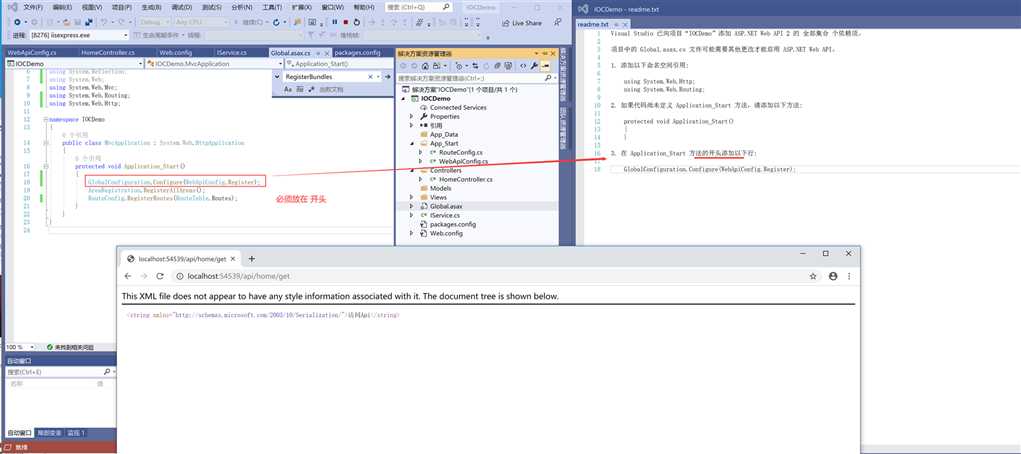Click the 监视 1 bottom tab
Image resolution: width=1021 pixels, height=454 pixels.
pyautogui.click(x=76, y=433)
